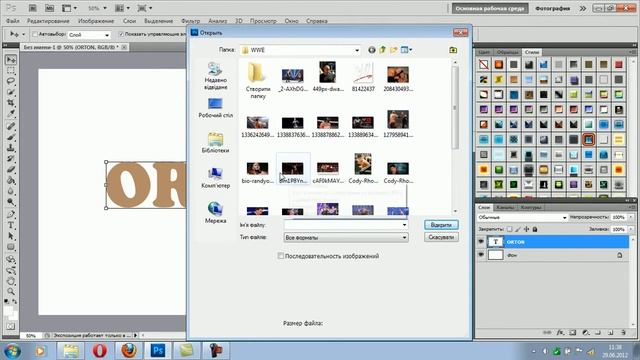Select the Brush tool
This screenshot has width=640, height=360.
(11, 138)
